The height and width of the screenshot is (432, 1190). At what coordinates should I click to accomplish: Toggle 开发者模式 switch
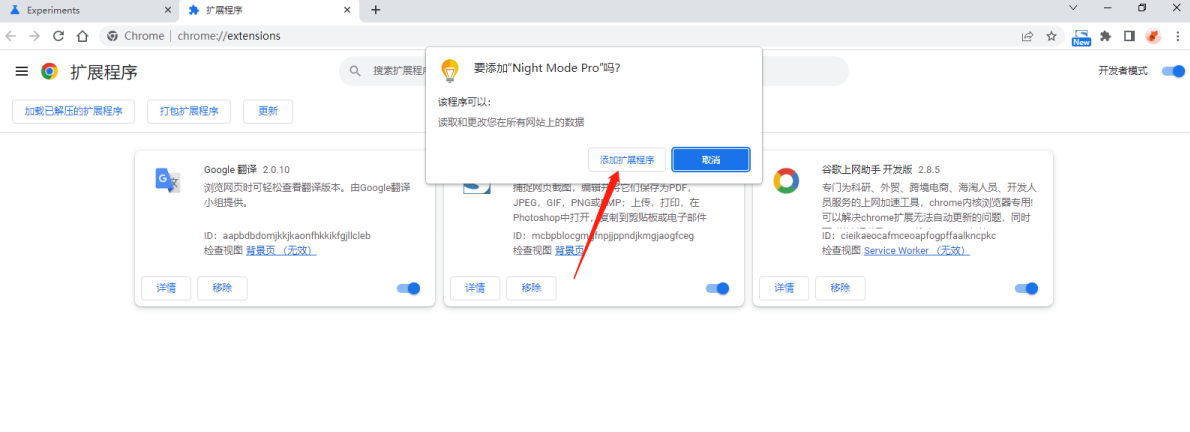(x=1173, y=71)
